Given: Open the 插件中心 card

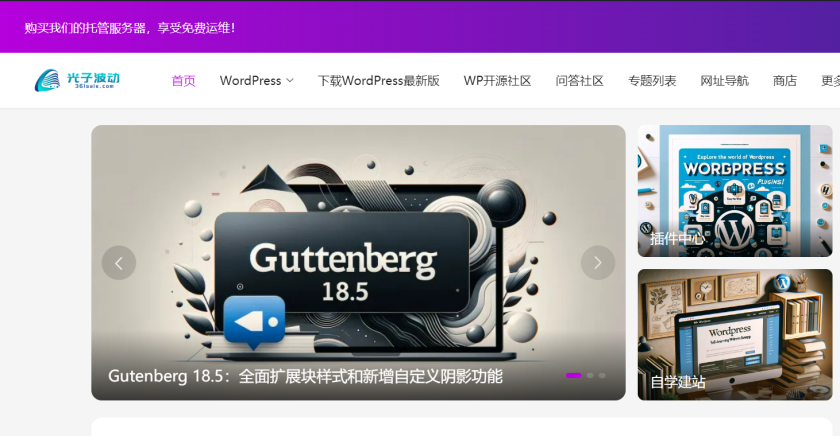Looking at the screenshot, I should click(735, 191).
